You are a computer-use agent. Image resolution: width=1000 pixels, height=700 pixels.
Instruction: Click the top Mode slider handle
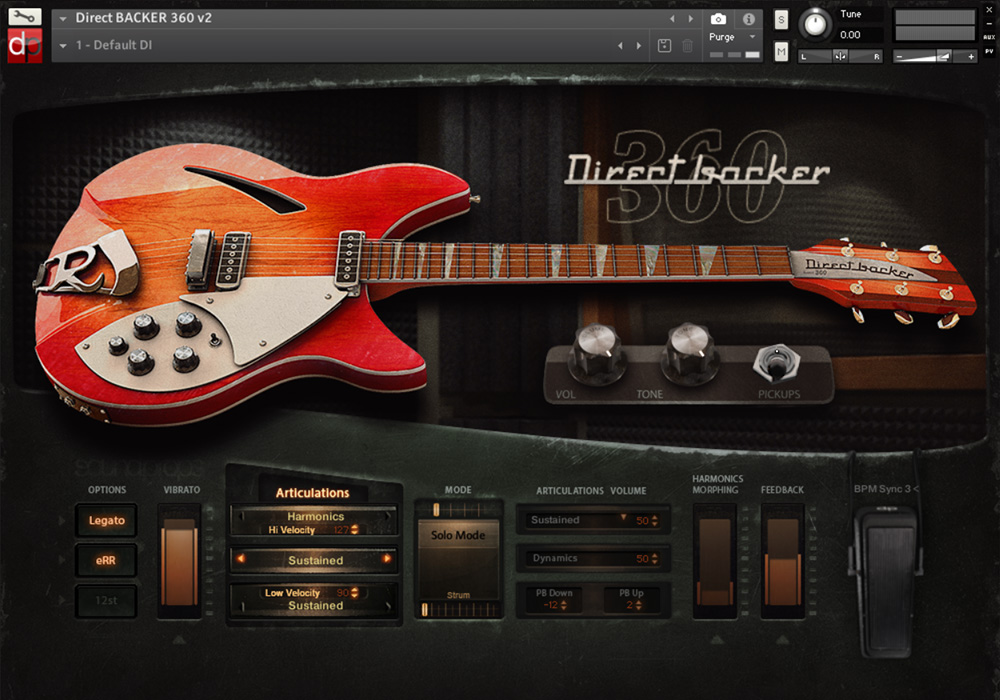436,509
